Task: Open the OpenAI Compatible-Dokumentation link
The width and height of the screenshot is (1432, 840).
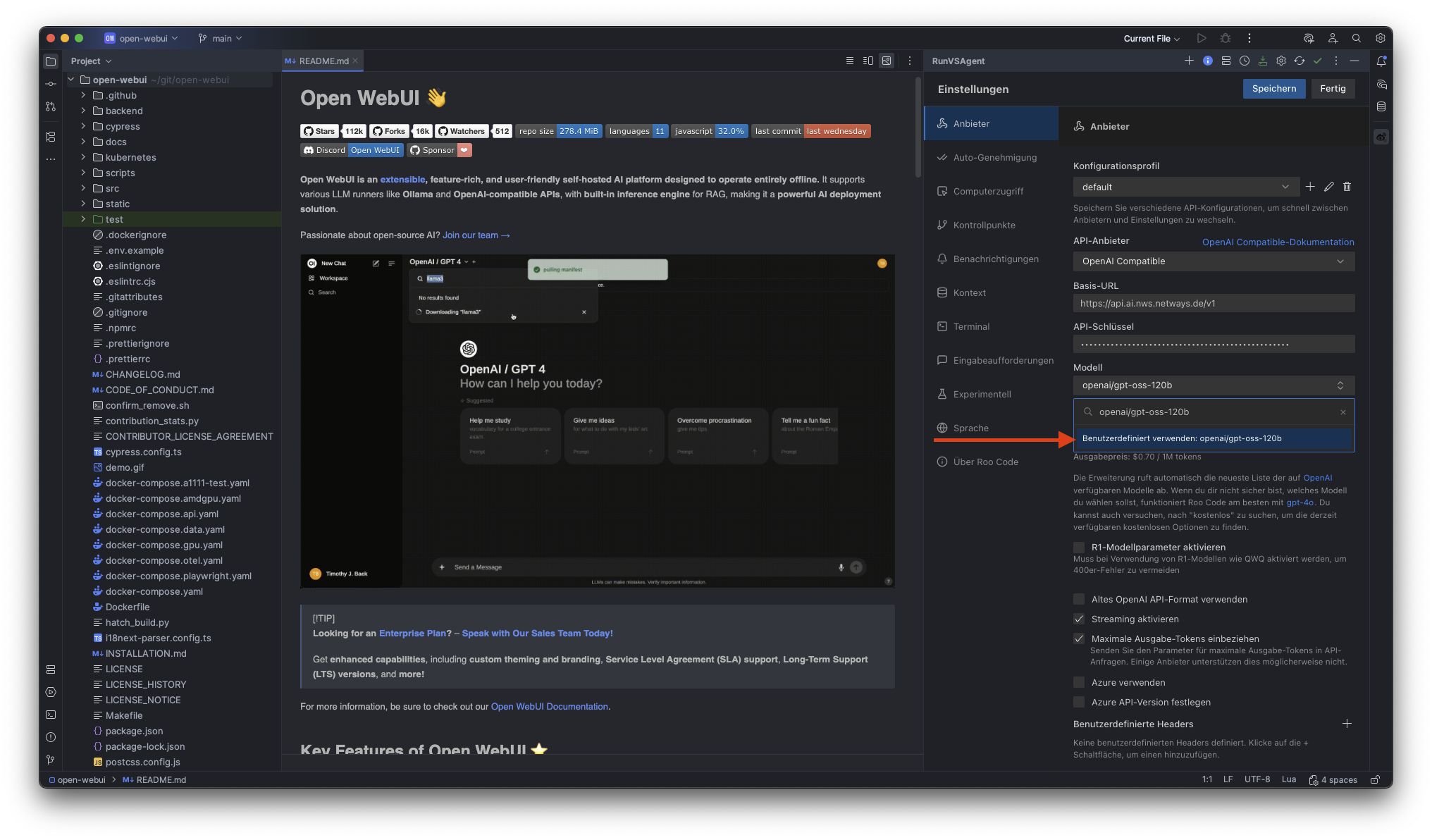Action: coord(1278,242)
